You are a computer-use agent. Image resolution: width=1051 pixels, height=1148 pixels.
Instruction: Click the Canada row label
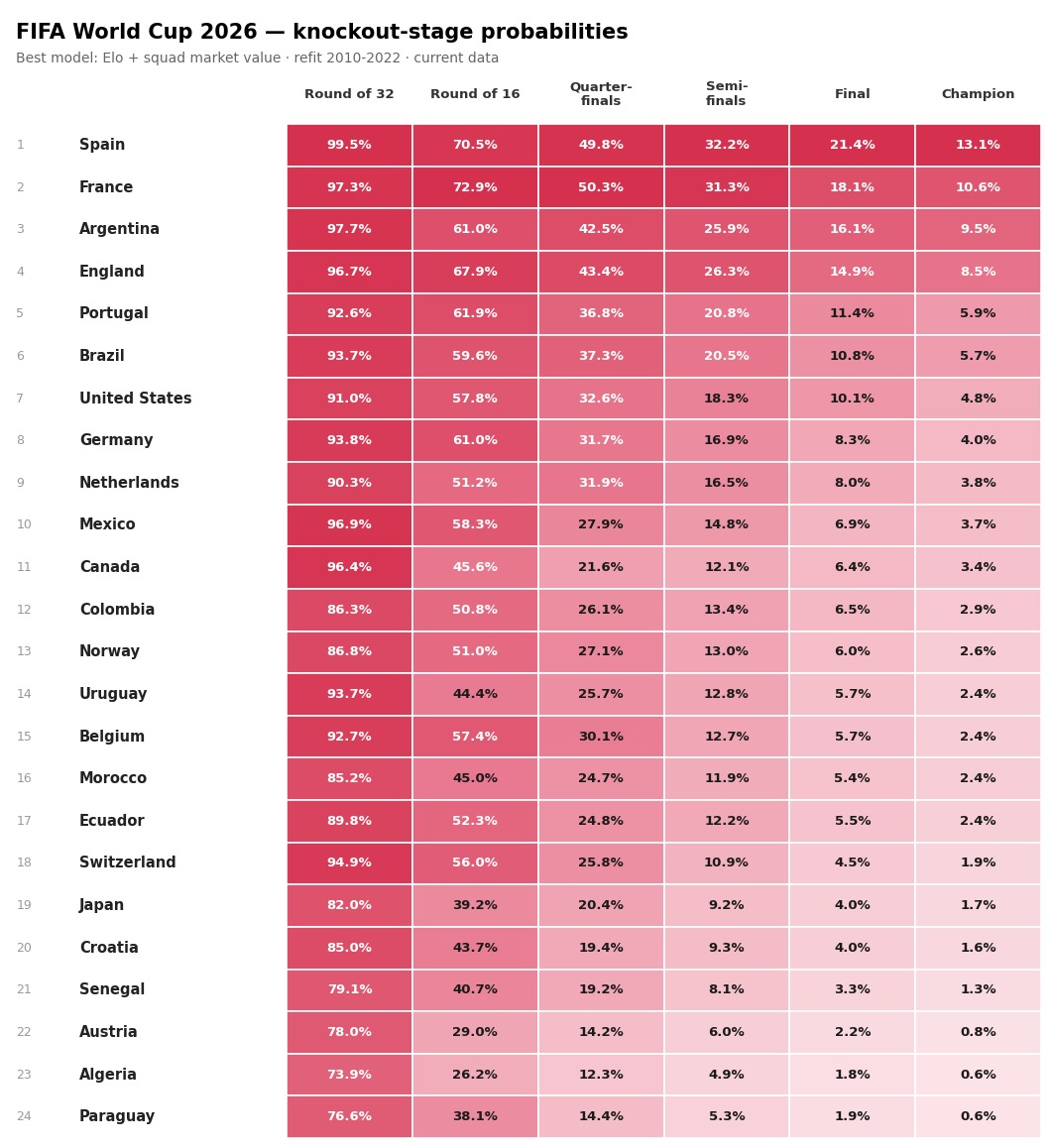pos(110,567)
